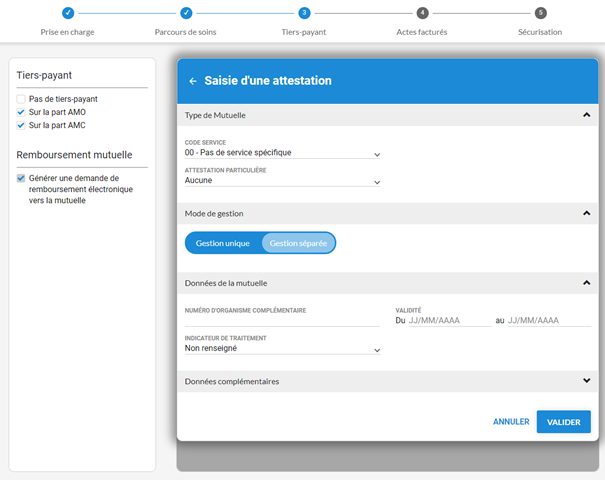Screen dimensions: 605x480
Task: Collapse the Mode de gestion section
Action: click(586, 214)
